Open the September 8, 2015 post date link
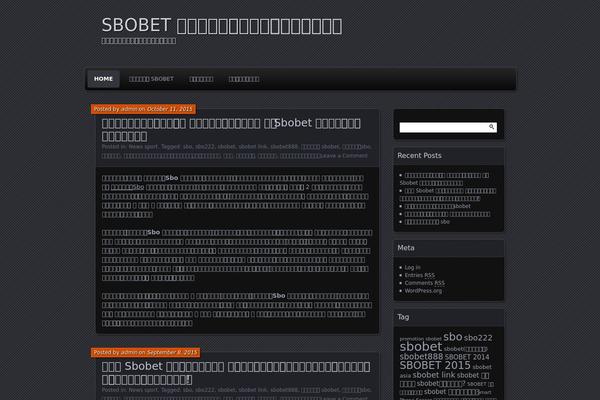 [172, 353]
